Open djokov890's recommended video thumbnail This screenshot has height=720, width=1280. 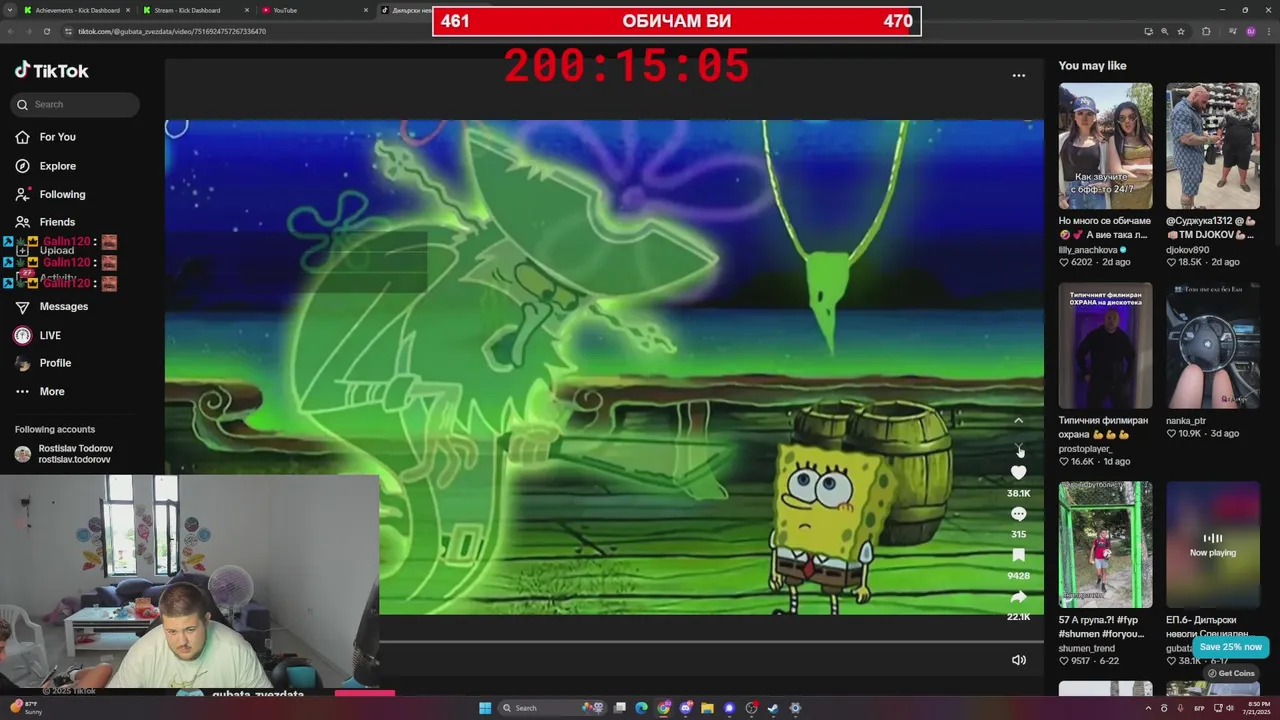coord(1212,146)
